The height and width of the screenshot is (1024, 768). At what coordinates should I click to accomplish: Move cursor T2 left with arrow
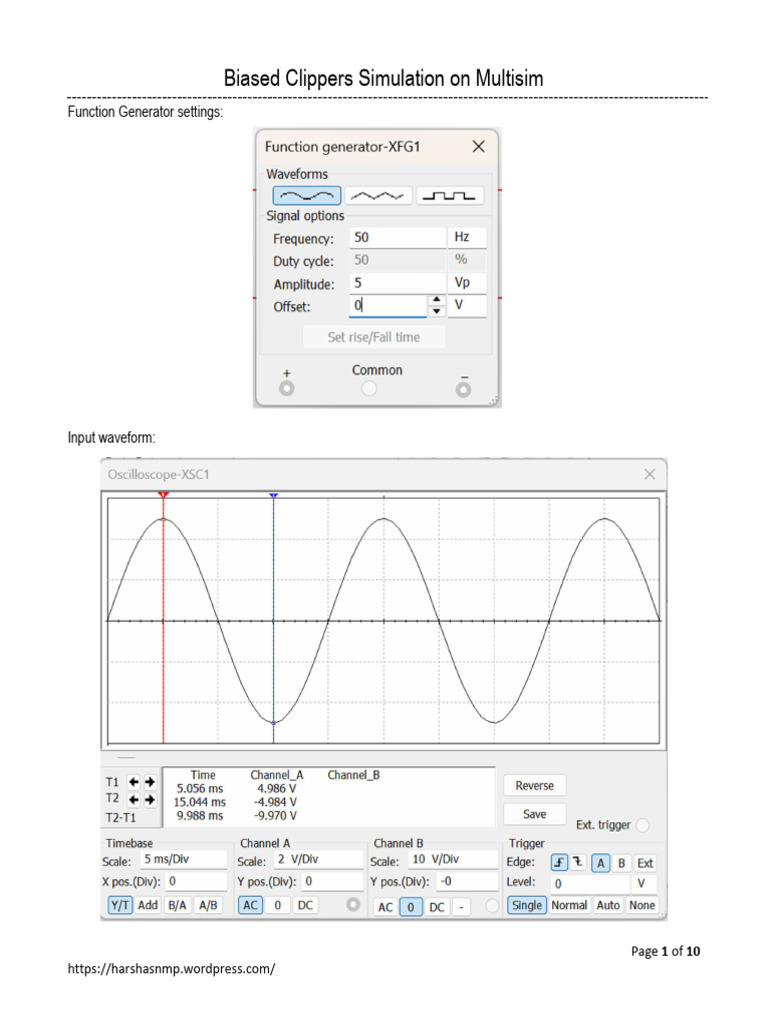coord(134,799)
